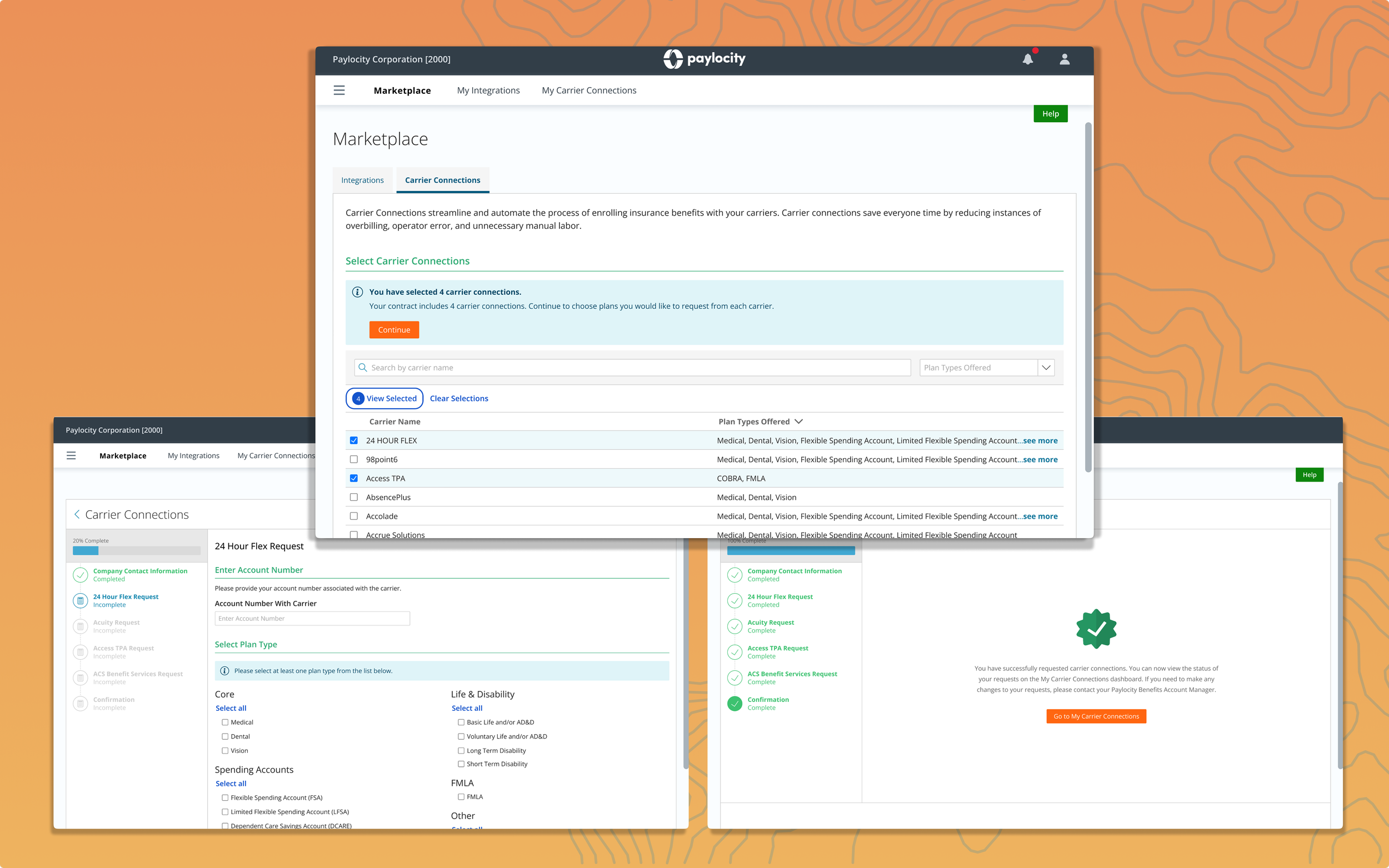Image resolution: width=1389 pixels, height=868 pixels.
Task: Open the hamburger menu in front window
Action: [x=339, y=90]
